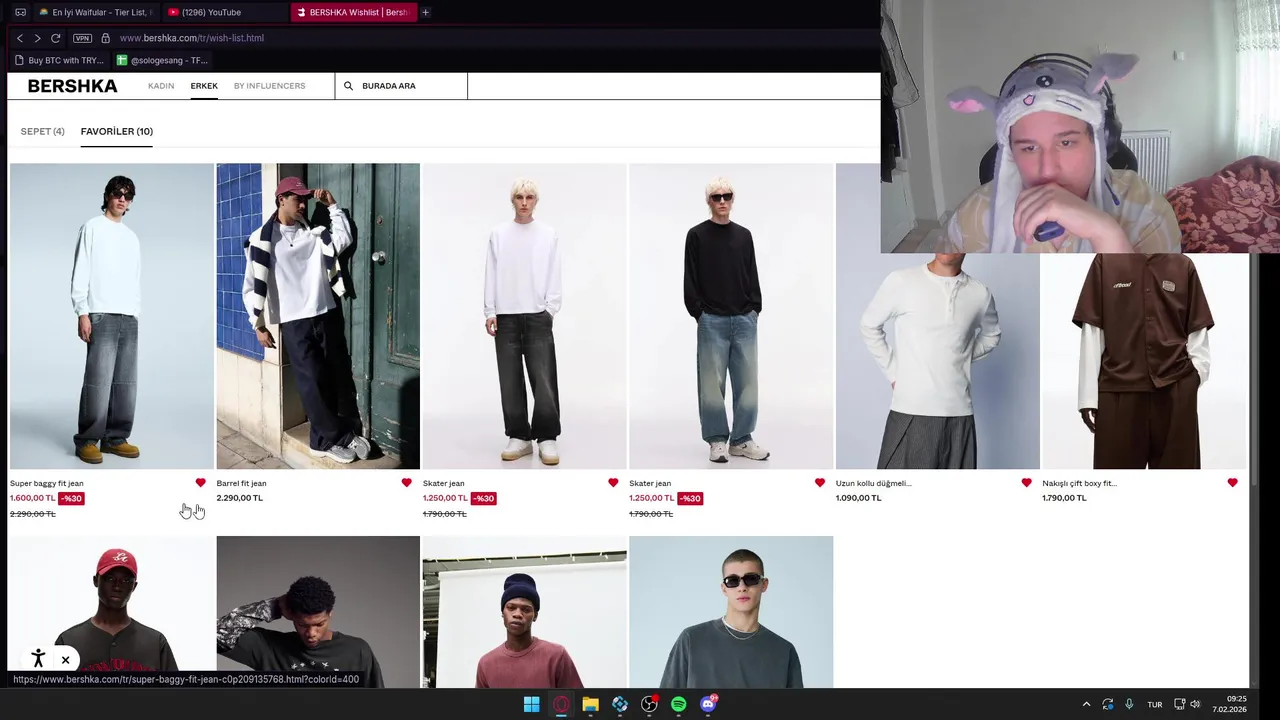Open network status tray icon
Image resolution: width=1280 pixels, height=720 pixels.
(1179, 704)
